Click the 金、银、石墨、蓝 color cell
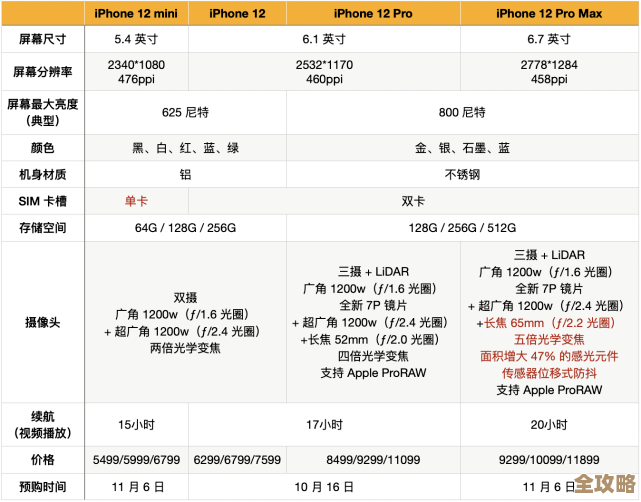The image size is (641, 502). 462,148
